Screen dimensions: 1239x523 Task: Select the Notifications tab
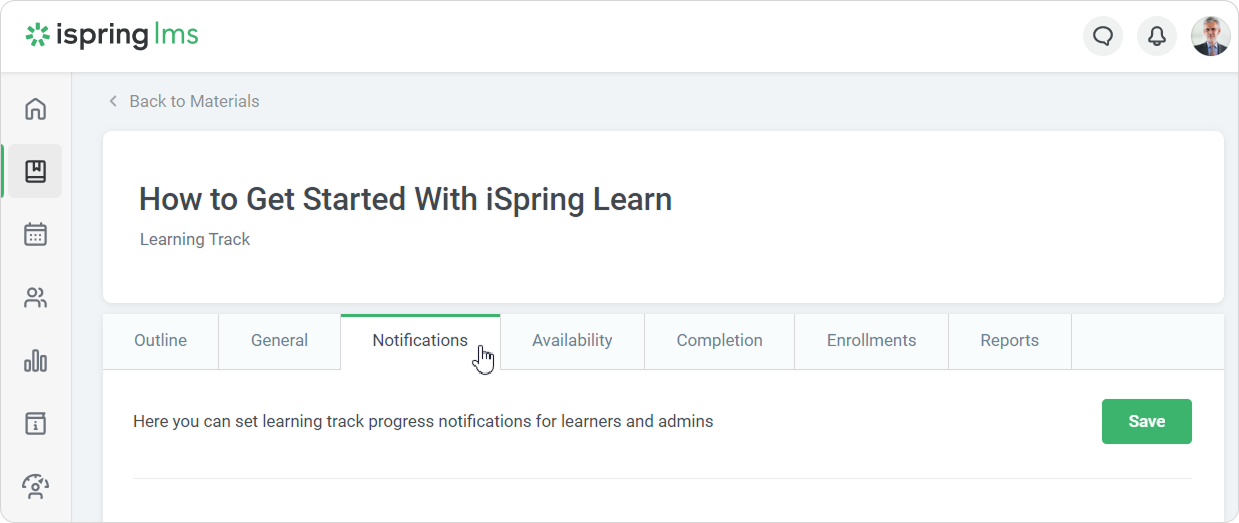pos(420,341)
